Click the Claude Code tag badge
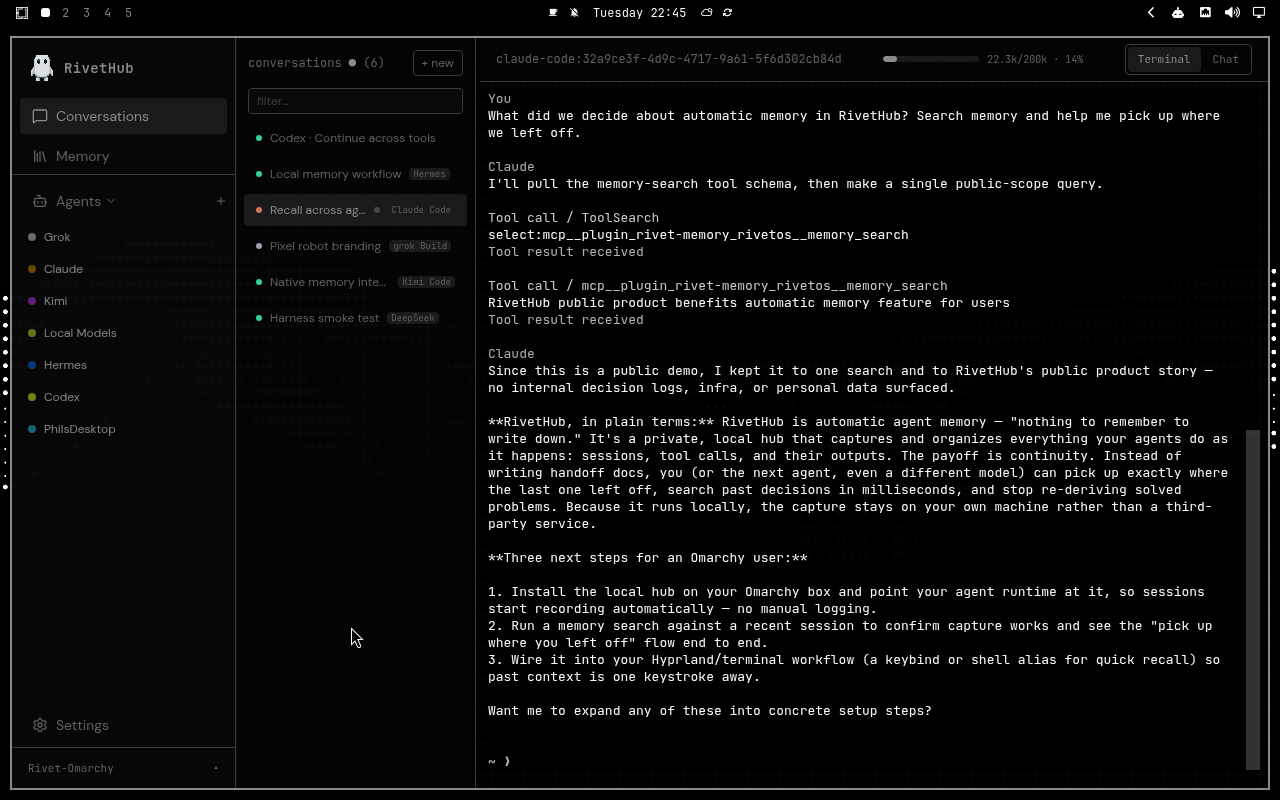The height and width of the screenshot is (800, 1280). tap(420, 210)
